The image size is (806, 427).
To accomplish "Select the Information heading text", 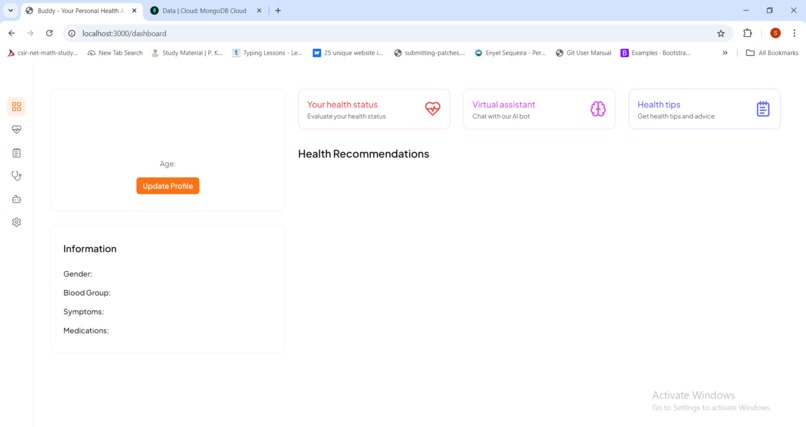I will 90,249.
